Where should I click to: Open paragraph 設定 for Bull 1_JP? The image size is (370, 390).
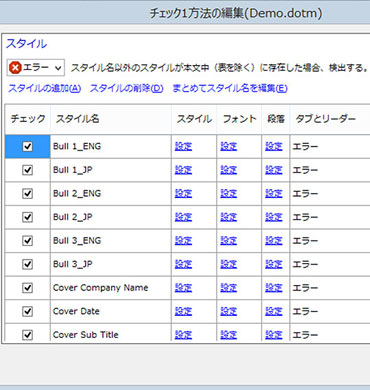coord(274,170)
